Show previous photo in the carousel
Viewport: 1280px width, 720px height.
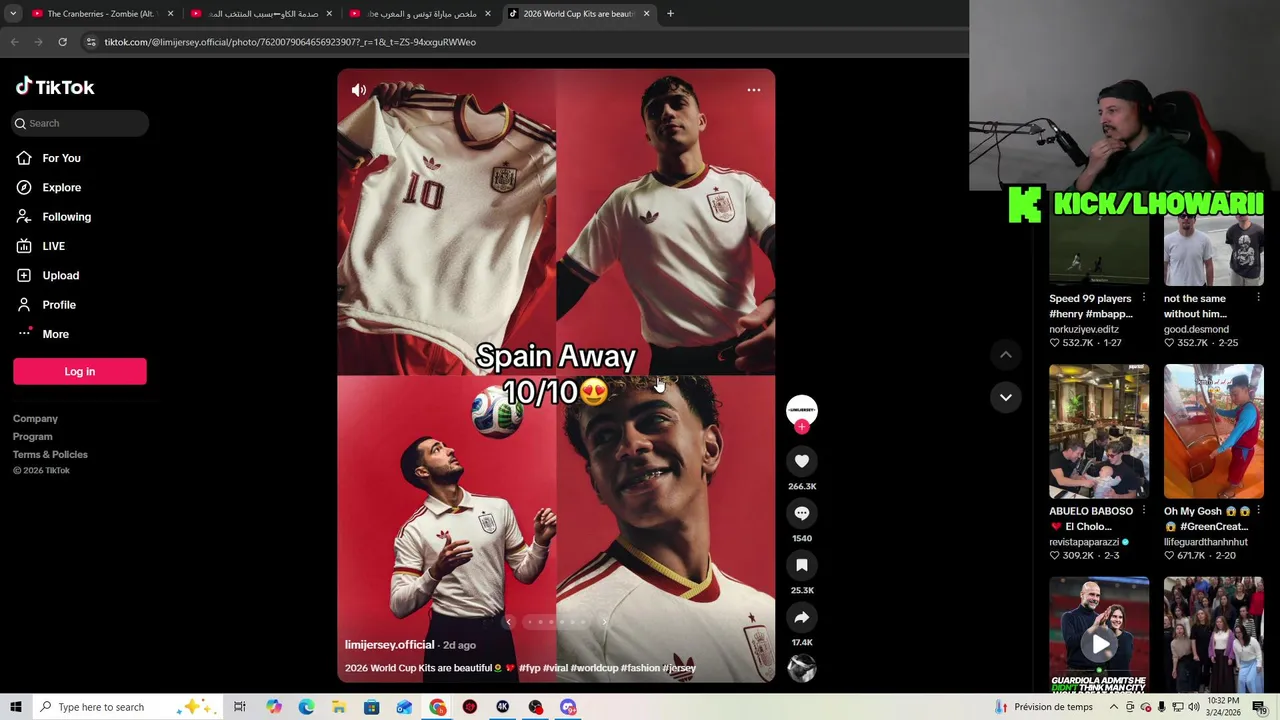tap(508, 622)
